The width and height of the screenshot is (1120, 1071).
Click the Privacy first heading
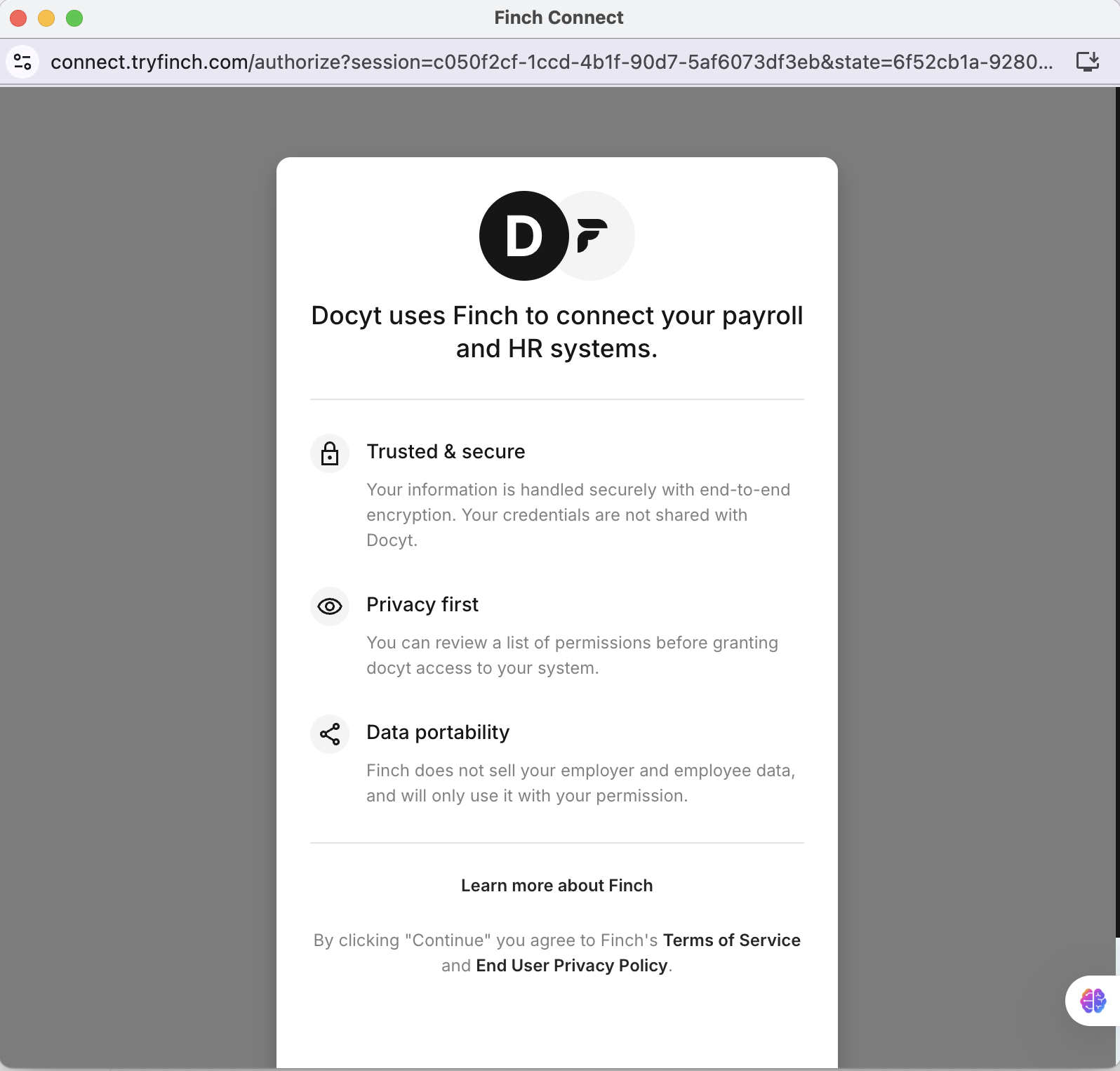click(x=422, y=604)
